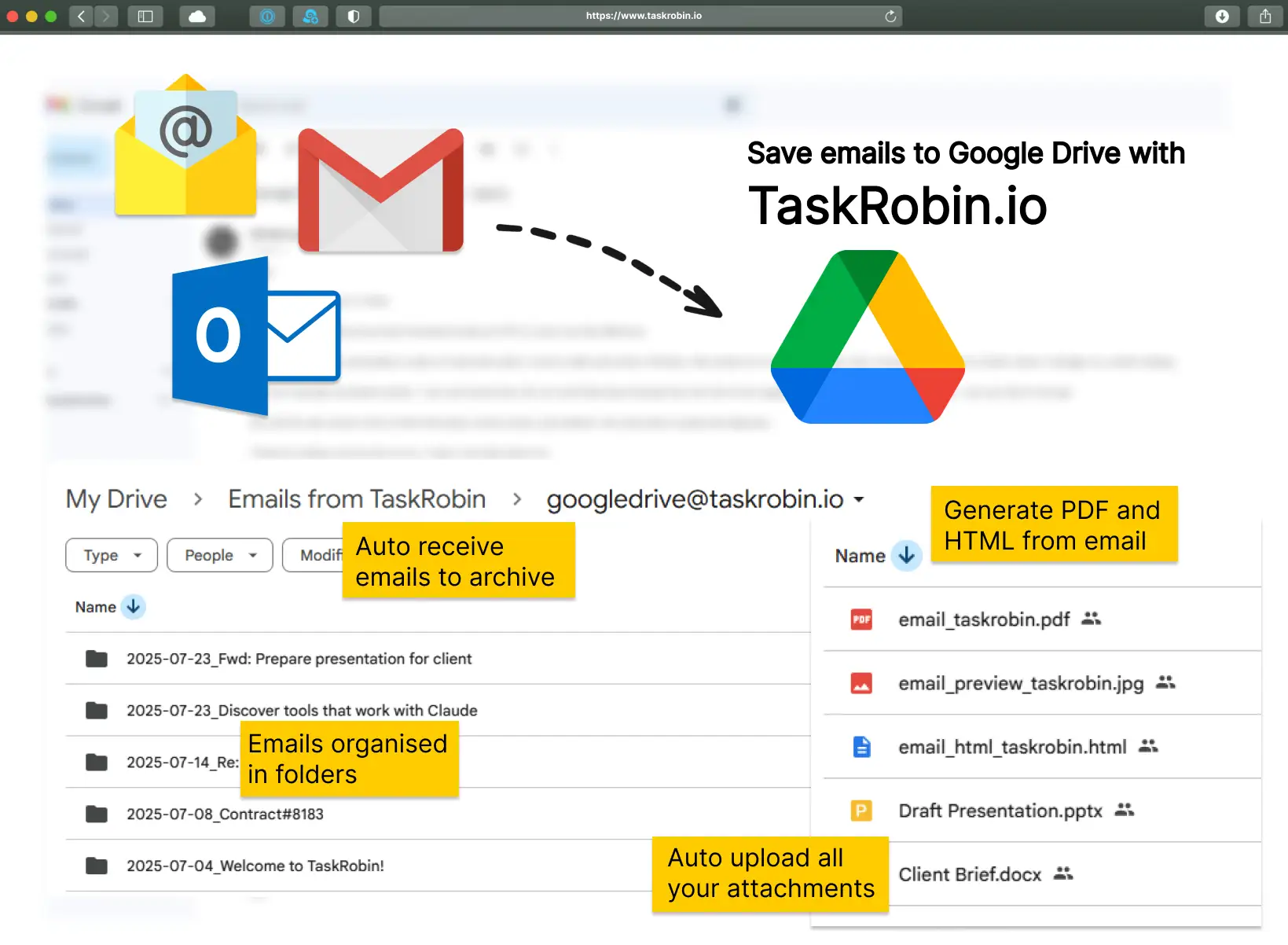Click the PDF icon for email_taskrobin.pdf
The width and height of the screenshot is (1288, 945).
pyautogui.click(x=861, y=620)
